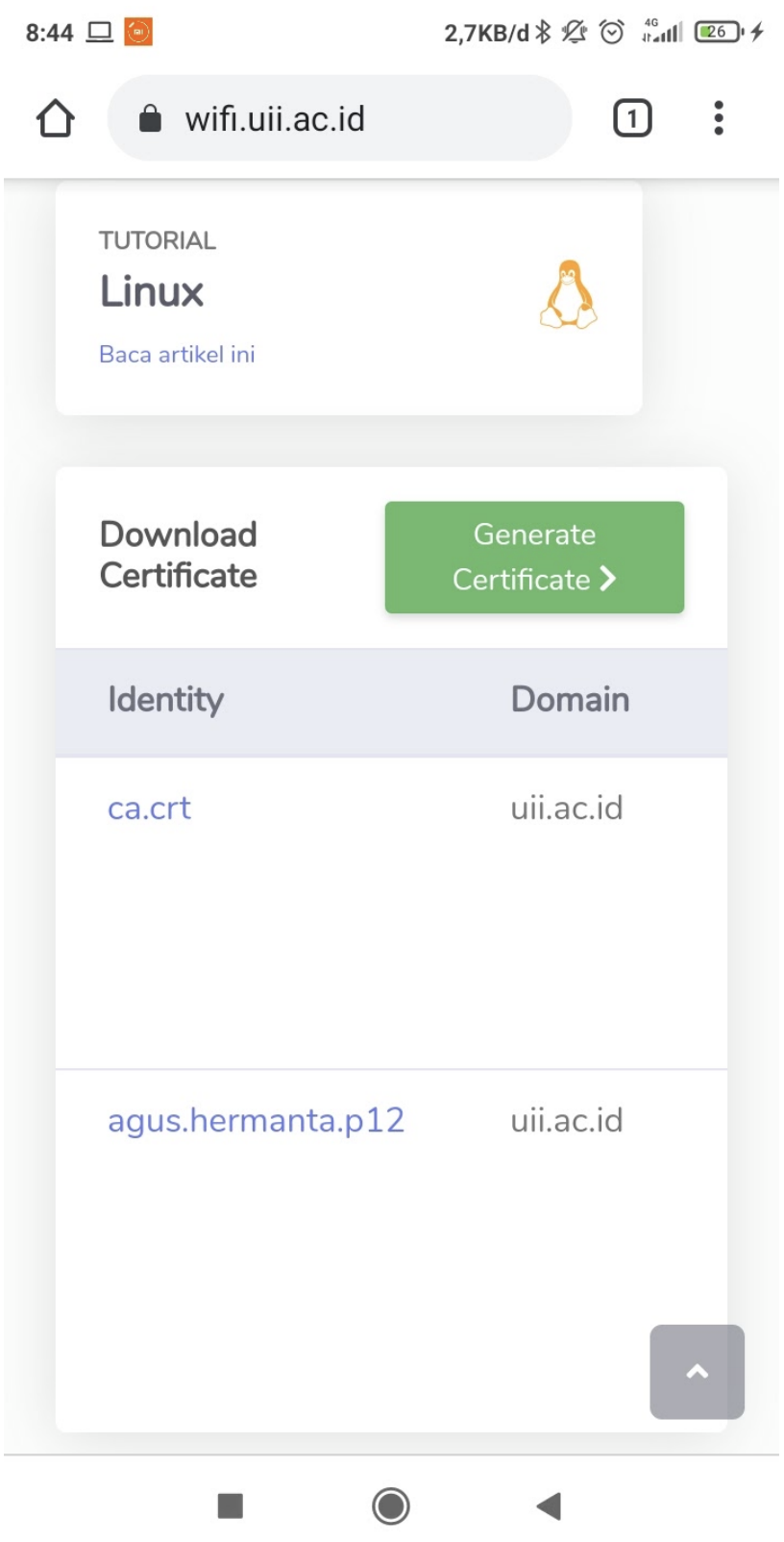Open the 'Baca artikel ini' link
This screenshot has height=1542, width=784.
click(177, 355)
